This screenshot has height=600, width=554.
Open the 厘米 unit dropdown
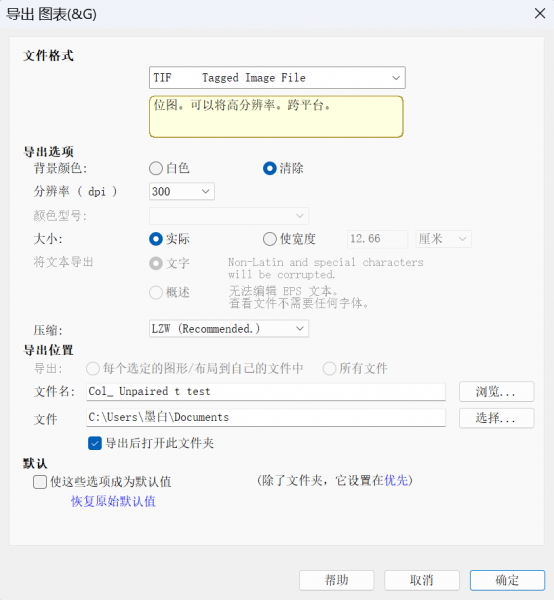tap(443, 239)
